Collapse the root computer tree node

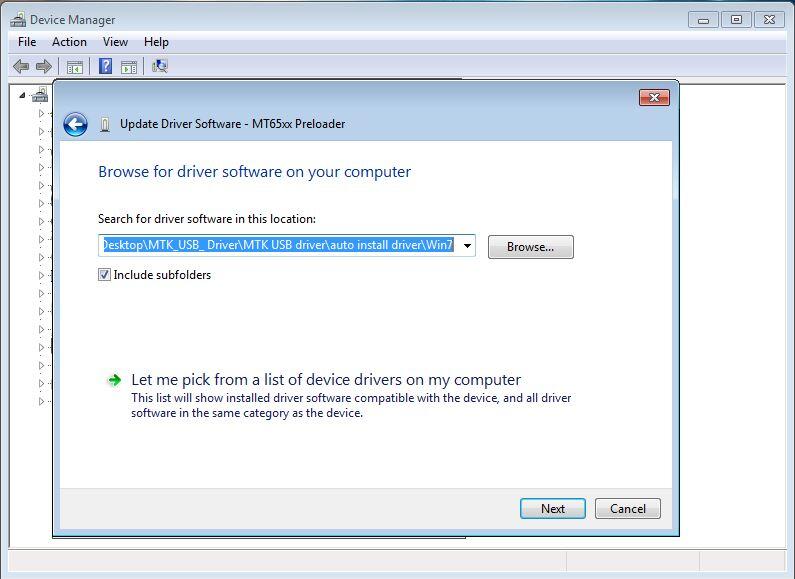pos(22,95)
